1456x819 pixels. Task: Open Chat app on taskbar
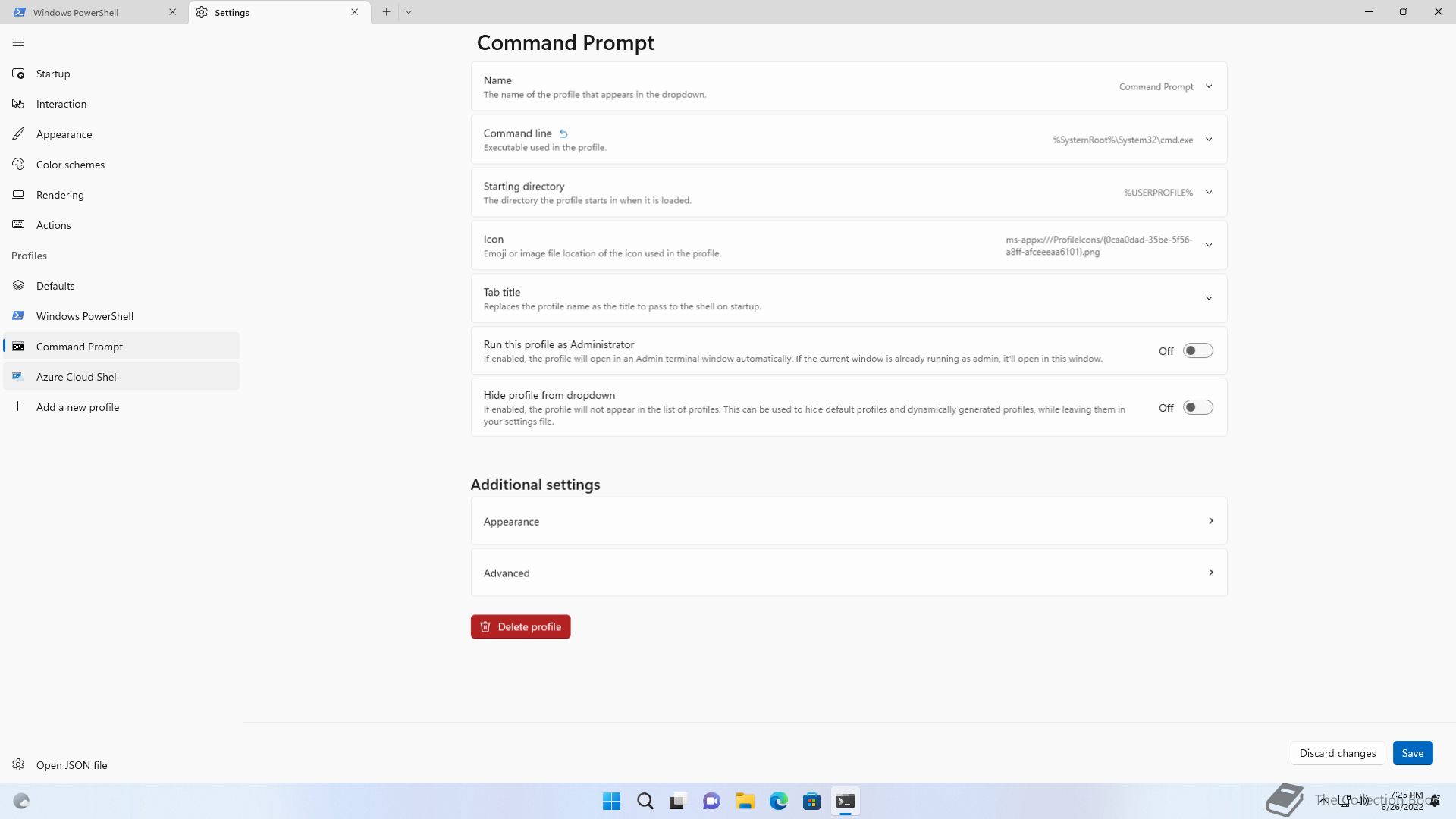coord(711,802)
